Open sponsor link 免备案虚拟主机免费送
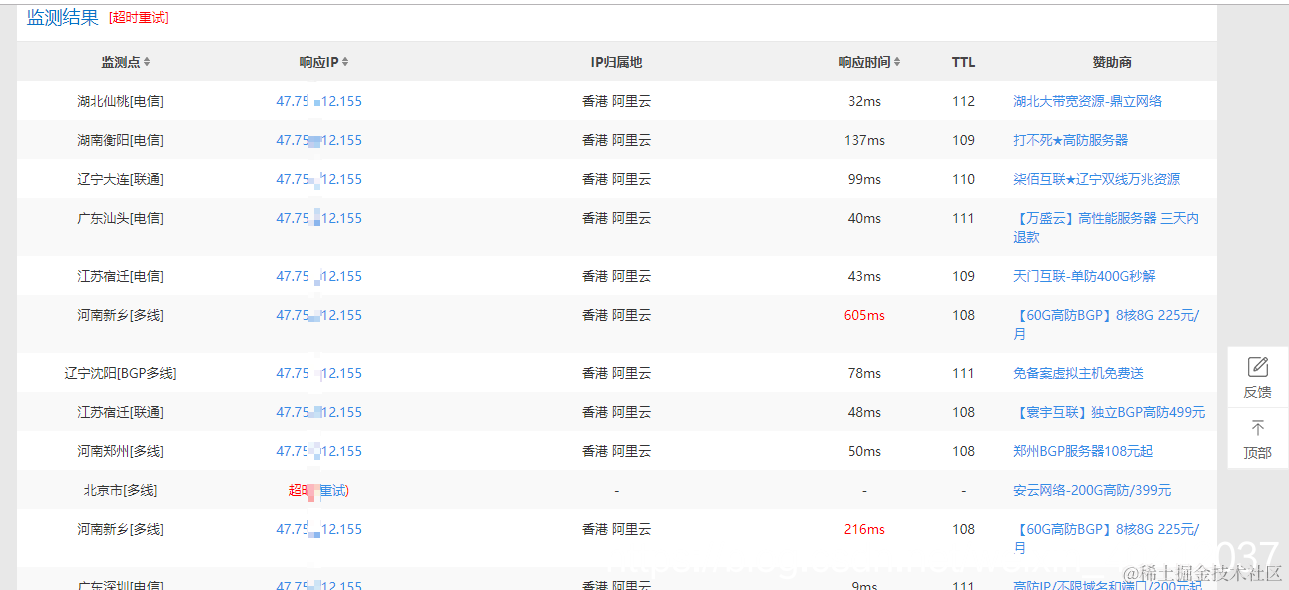The height and width of the screenshot is (590, 1289). click(x=1078, y=373)
